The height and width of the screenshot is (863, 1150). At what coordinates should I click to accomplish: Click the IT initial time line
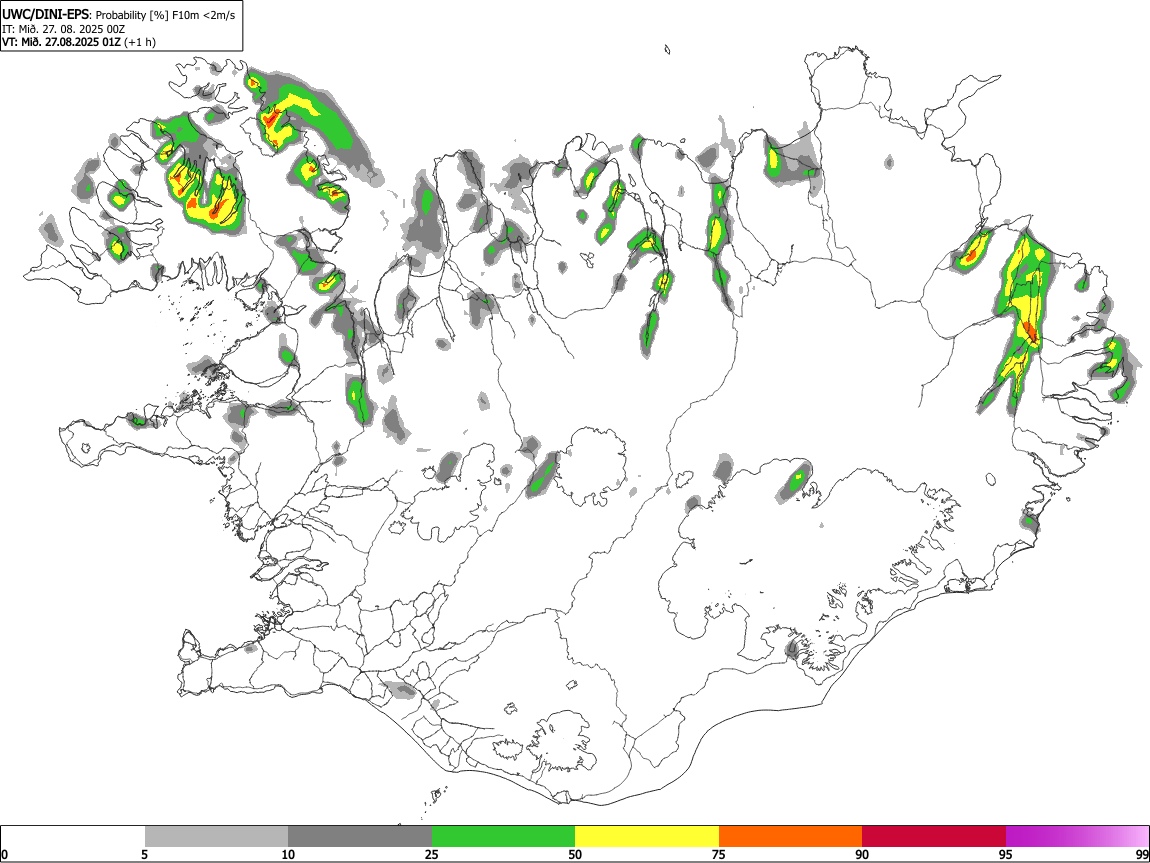click(64, 29)
